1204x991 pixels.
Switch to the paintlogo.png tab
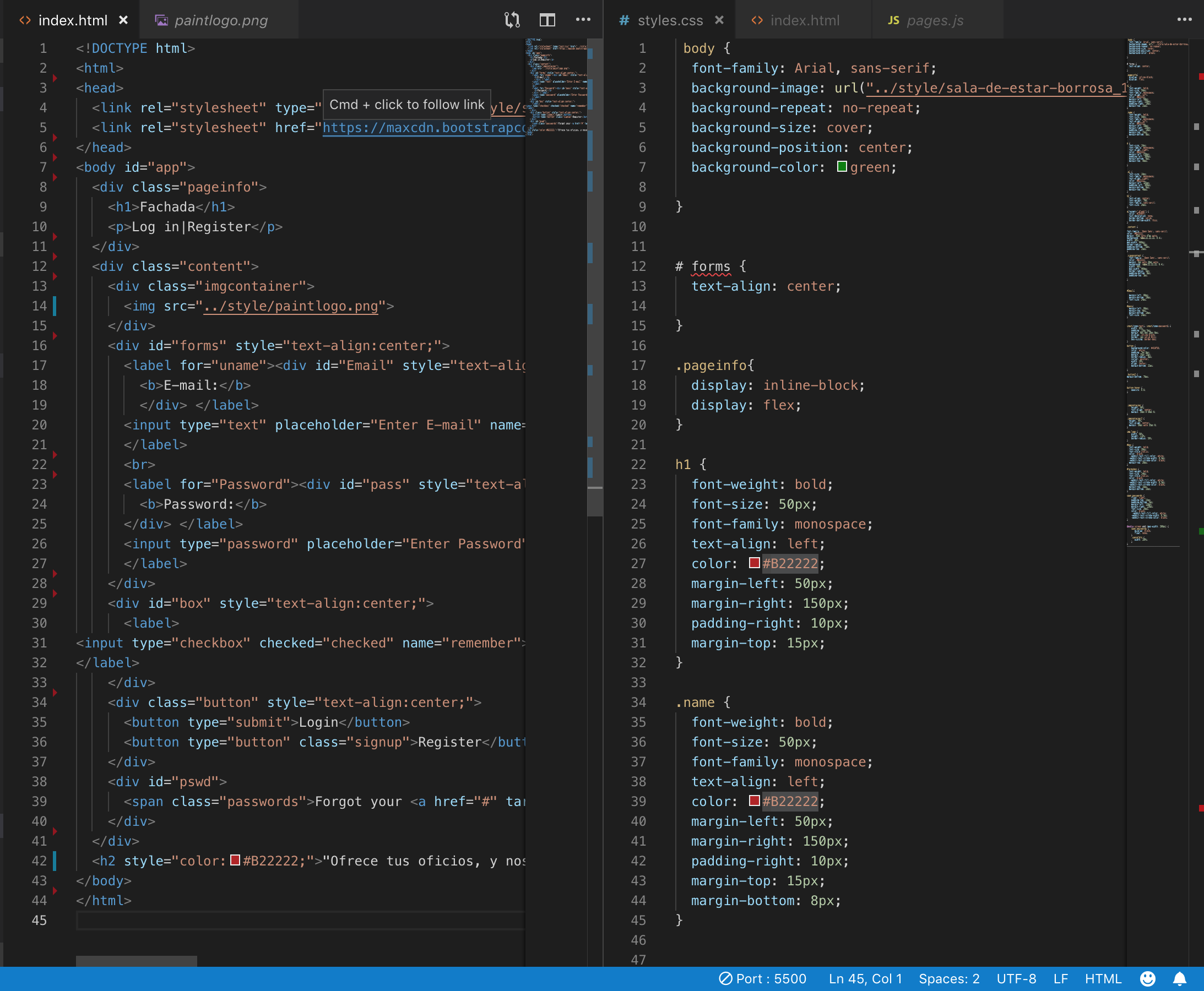(x=220, y=20)
